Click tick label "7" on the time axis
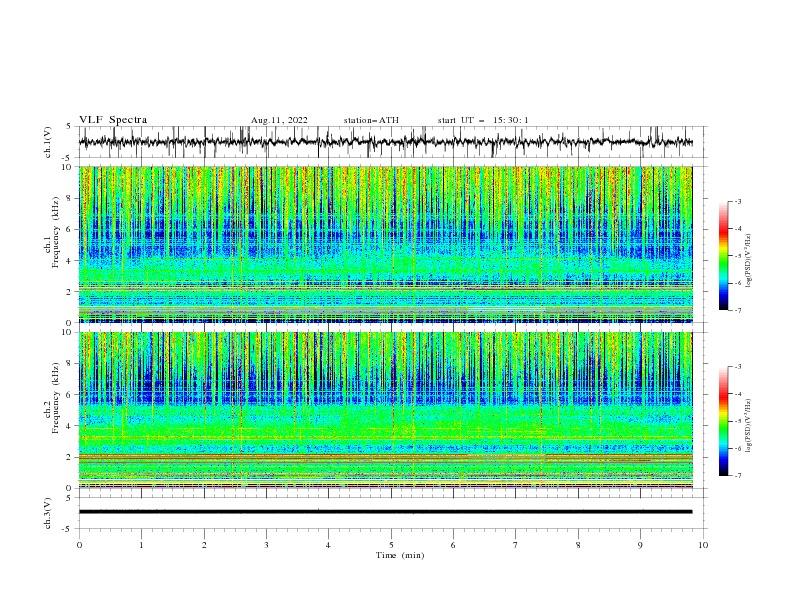Viewport: 792px width, 612px height. pos(516,545)
